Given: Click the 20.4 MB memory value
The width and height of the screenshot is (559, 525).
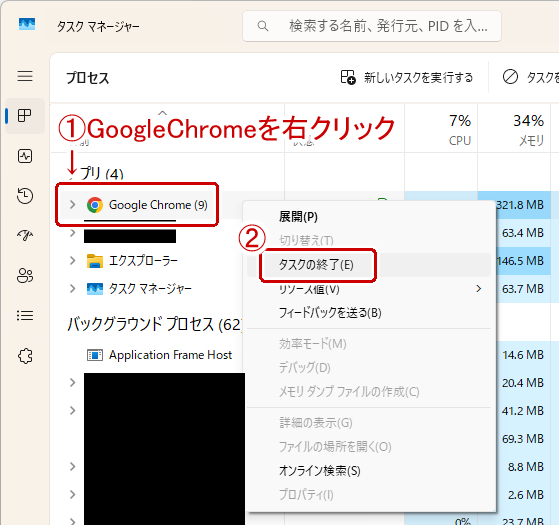Looking at the screenshot, I should point(523,383).
